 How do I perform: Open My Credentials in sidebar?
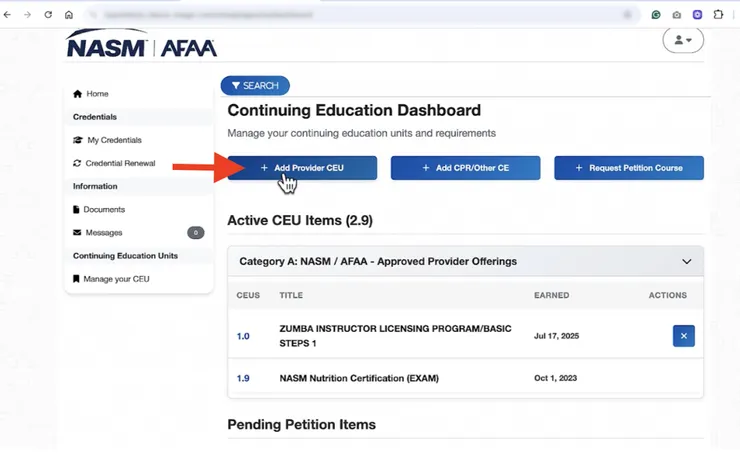tap(114, 140)
